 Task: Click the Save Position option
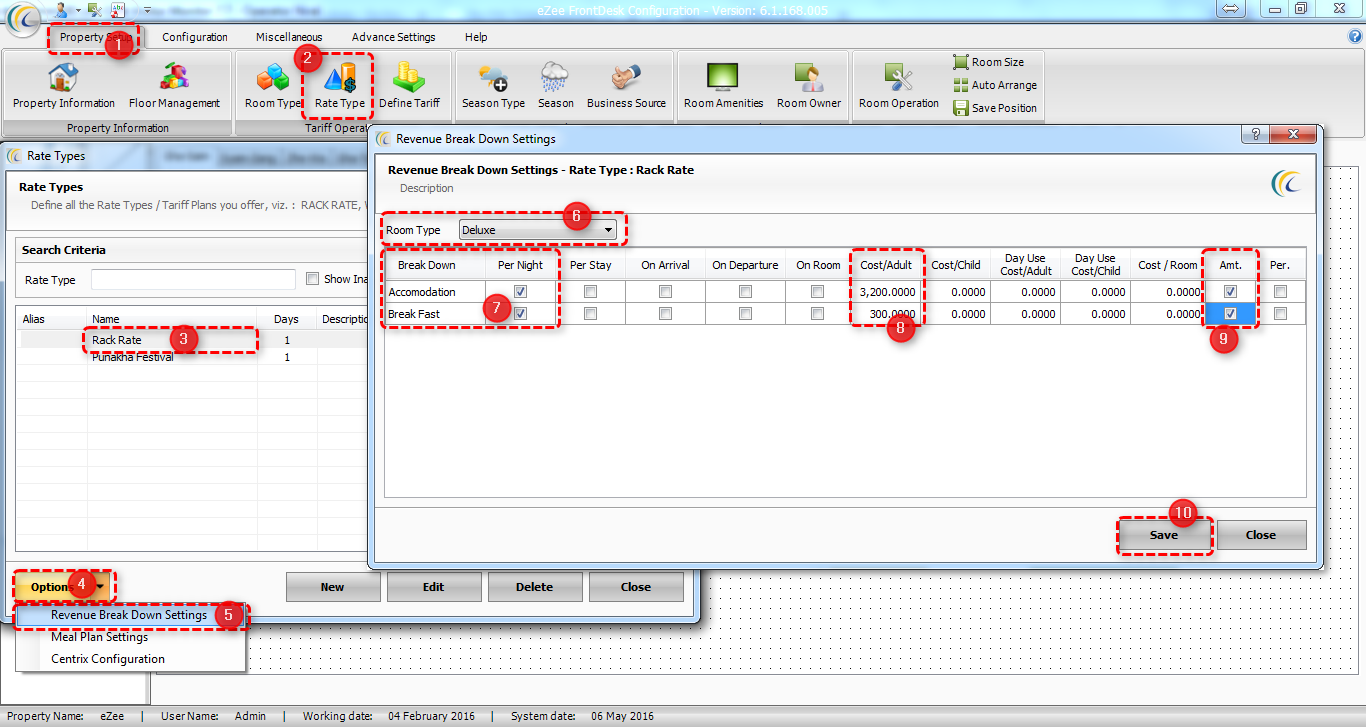tap(996, 108)
